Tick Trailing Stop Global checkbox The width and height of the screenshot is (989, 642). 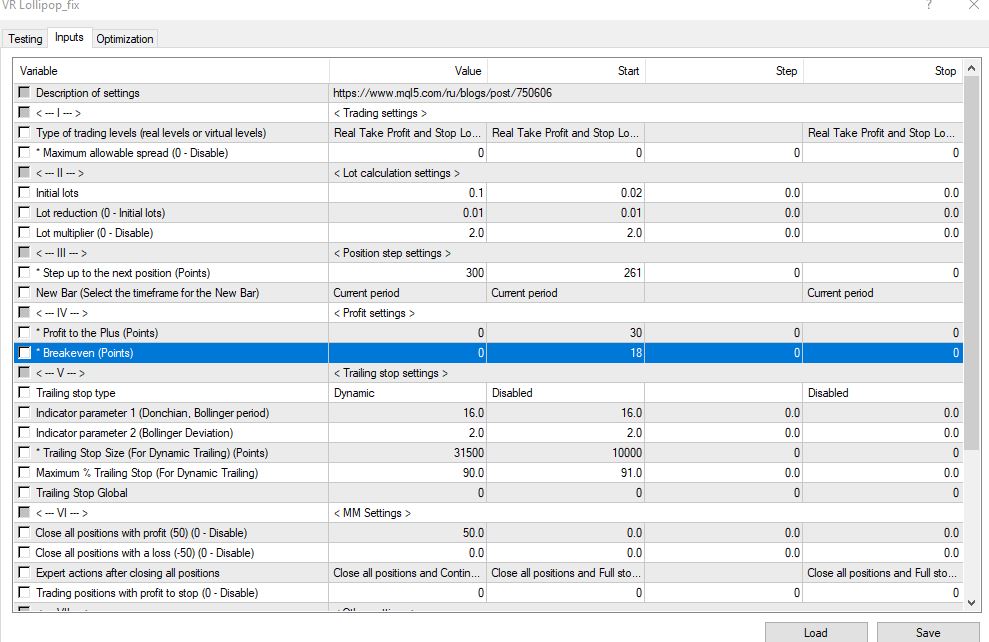pyautogui.click(x=24, y=493)
